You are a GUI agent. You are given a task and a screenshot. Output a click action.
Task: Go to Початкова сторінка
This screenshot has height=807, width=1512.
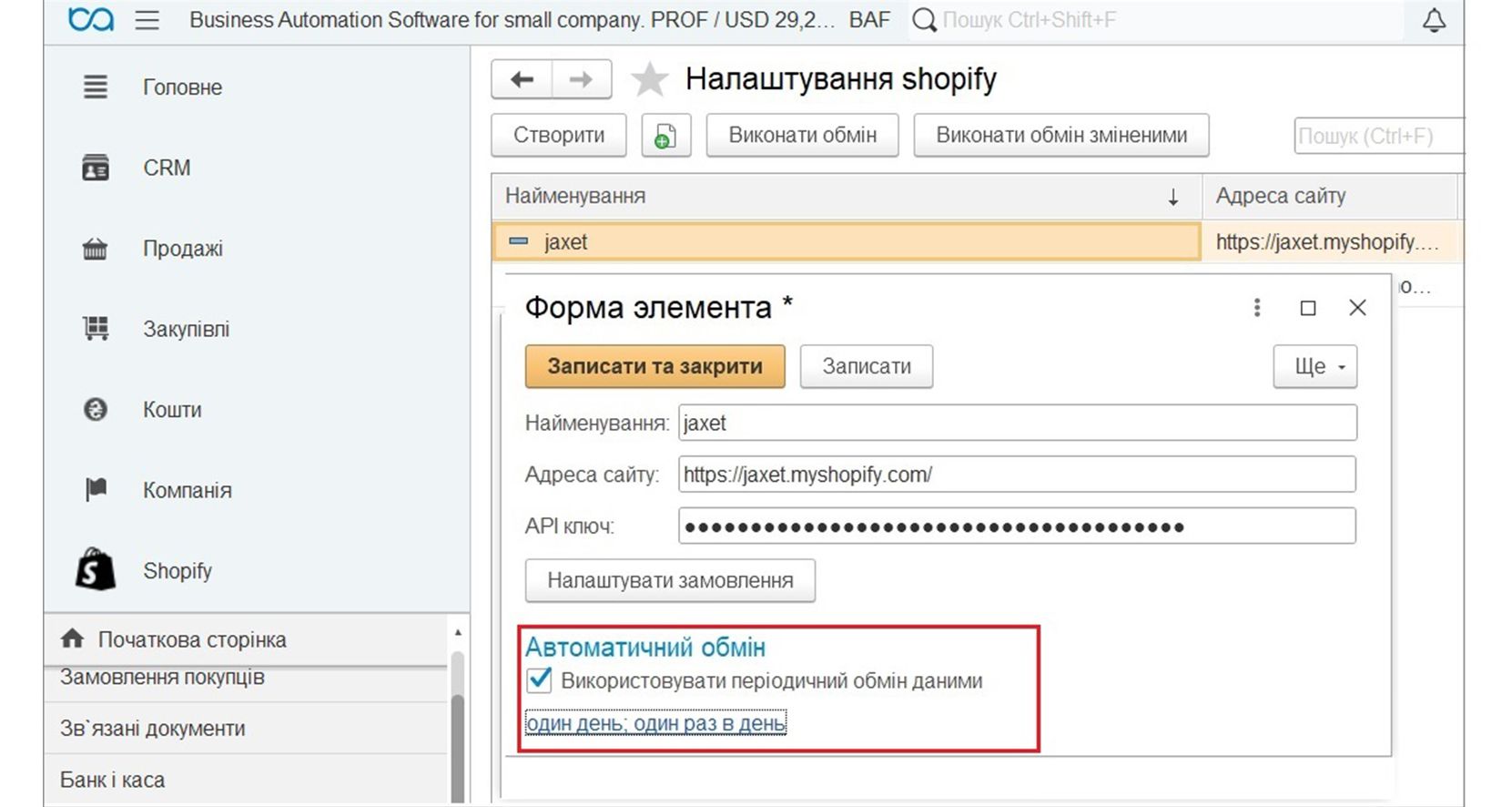pos(192,640)
